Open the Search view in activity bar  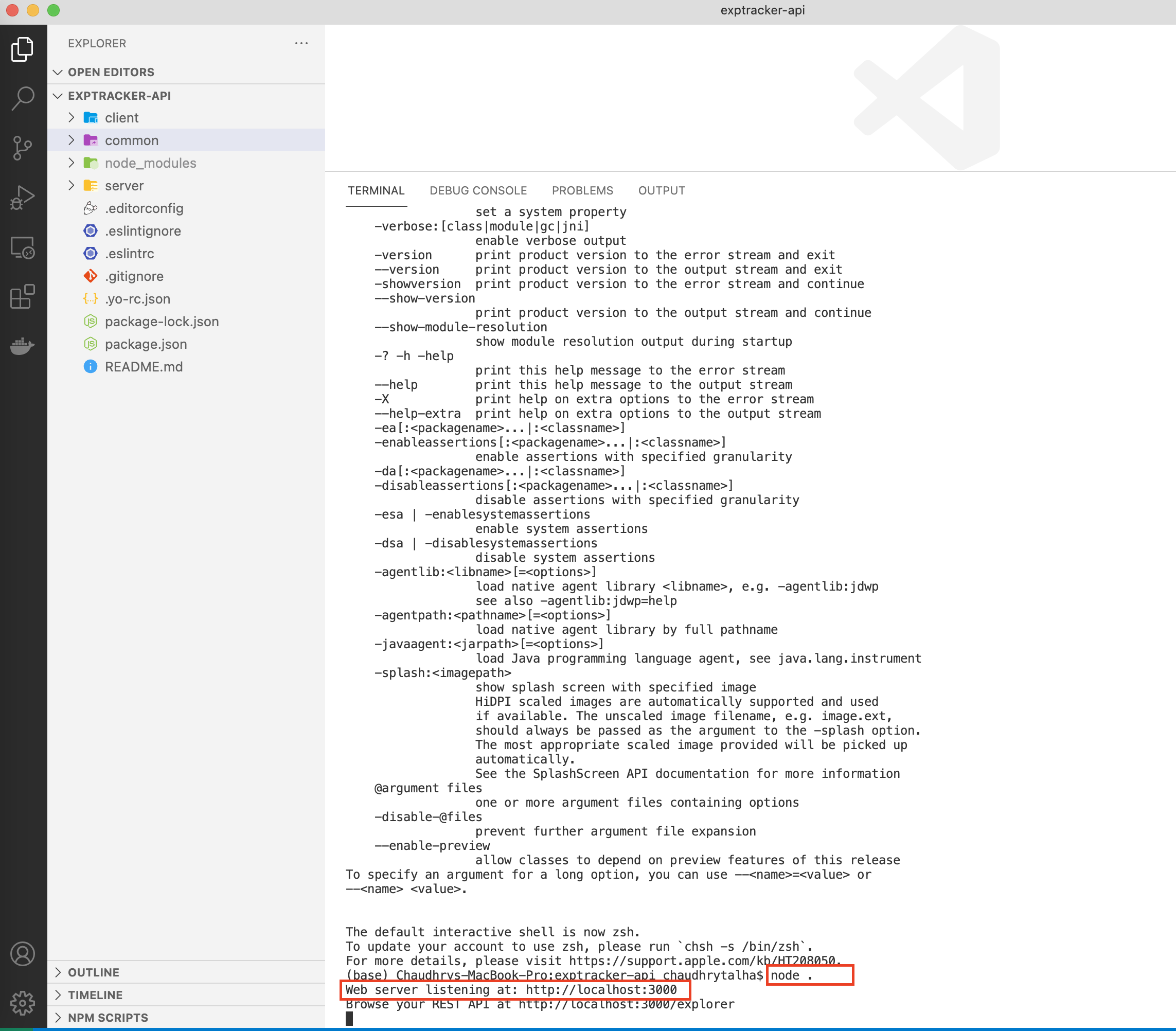tap(23, 98)
